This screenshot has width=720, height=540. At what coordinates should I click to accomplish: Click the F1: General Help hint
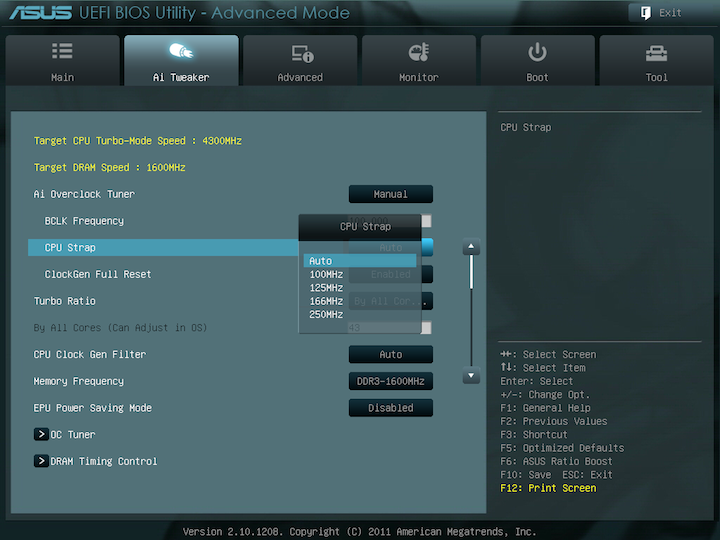546,408
